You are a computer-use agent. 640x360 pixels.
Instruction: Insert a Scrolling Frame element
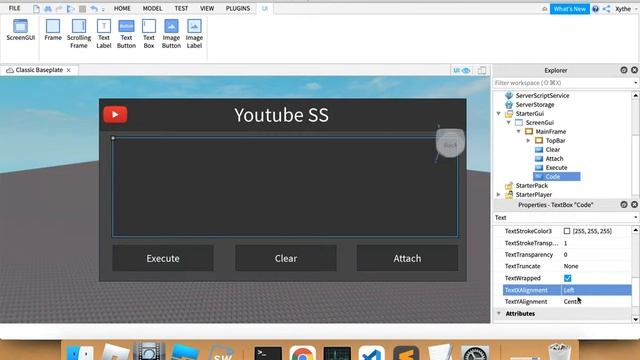click(x=79, y=34)
